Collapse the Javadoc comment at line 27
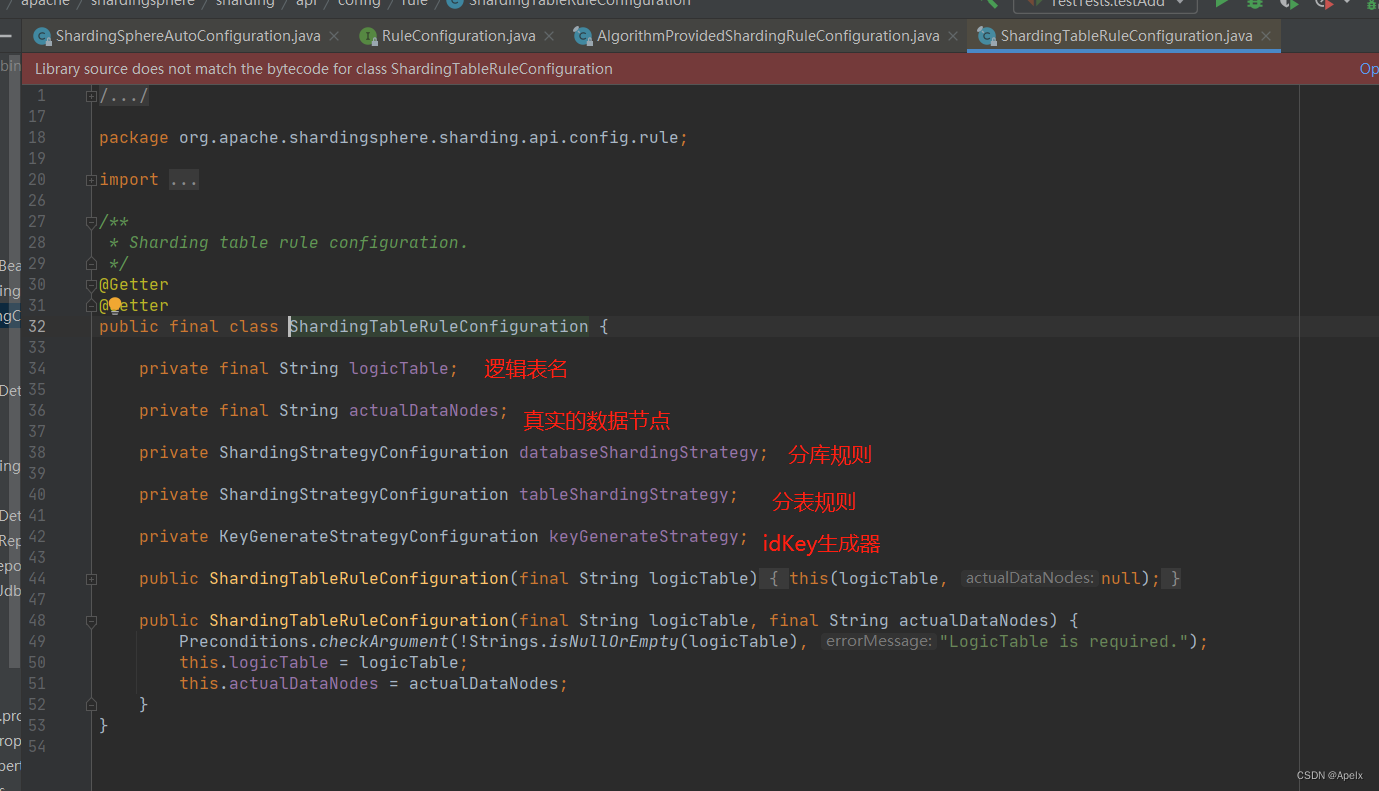 (x=91, y=222)
